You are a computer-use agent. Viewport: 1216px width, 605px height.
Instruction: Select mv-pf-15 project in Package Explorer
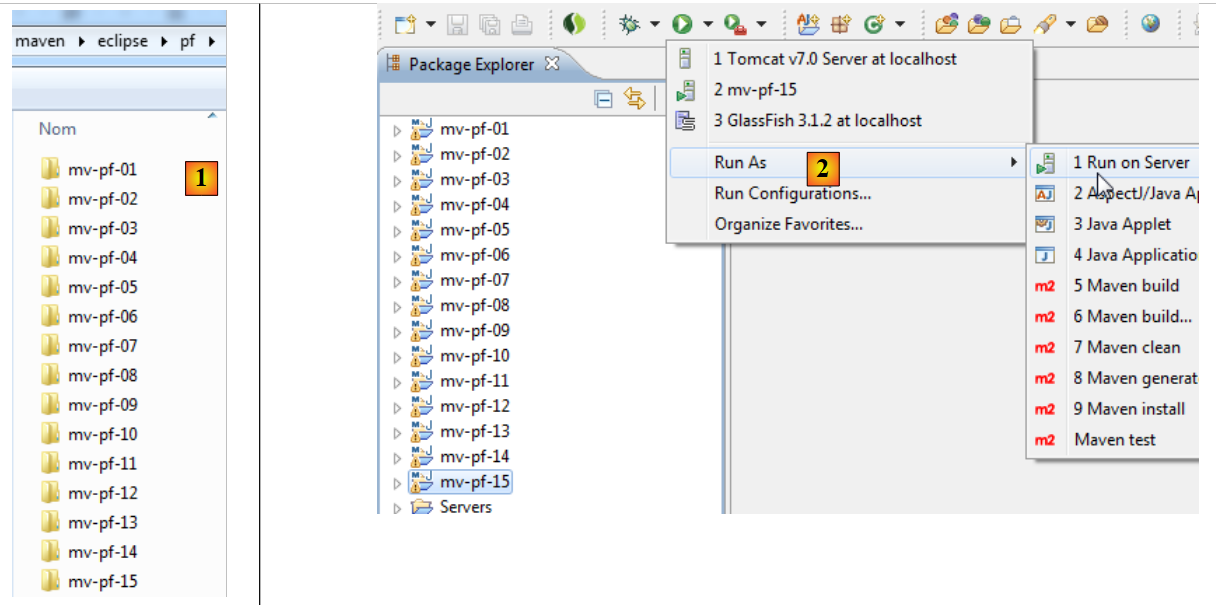(474, 482)
